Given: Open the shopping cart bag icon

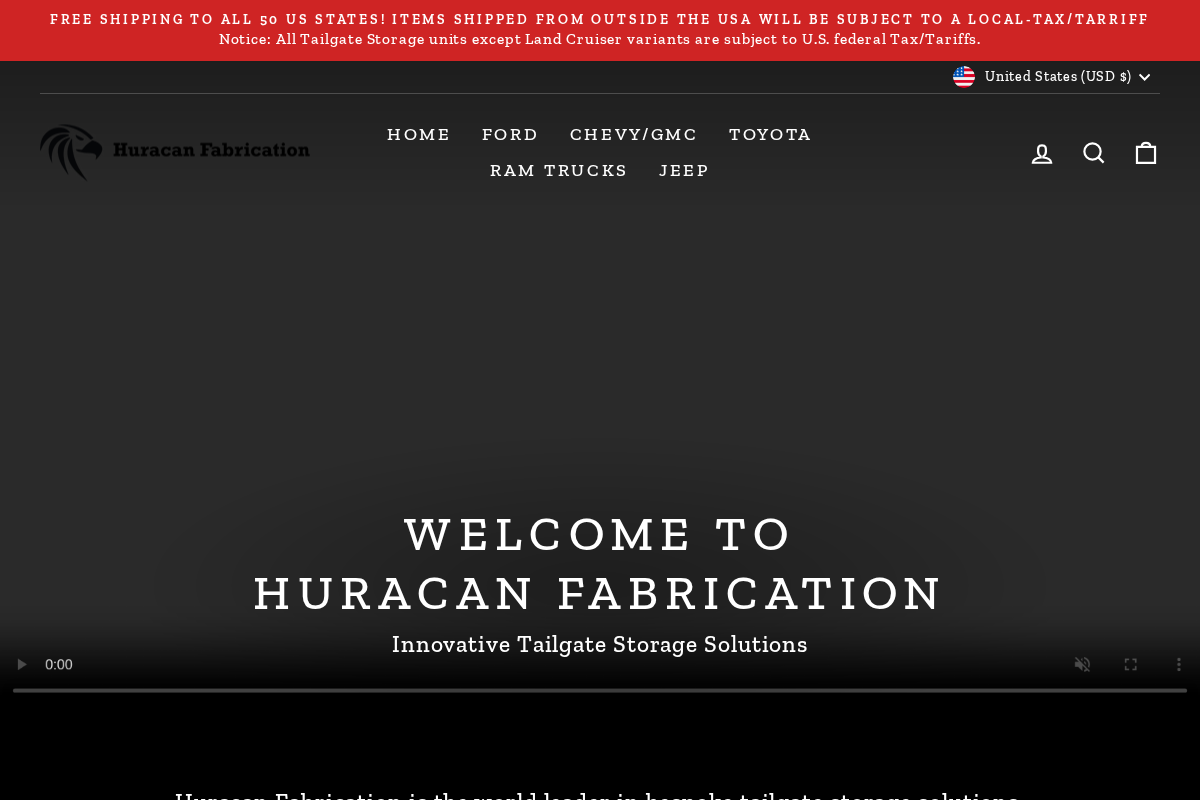Looking at the screenshot, I should [1146, 153].
